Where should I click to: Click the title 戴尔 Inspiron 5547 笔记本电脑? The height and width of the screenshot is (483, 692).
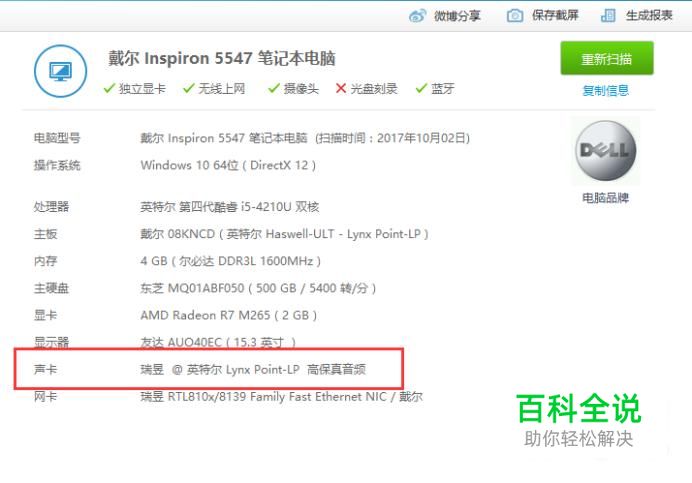coord(222,58)
